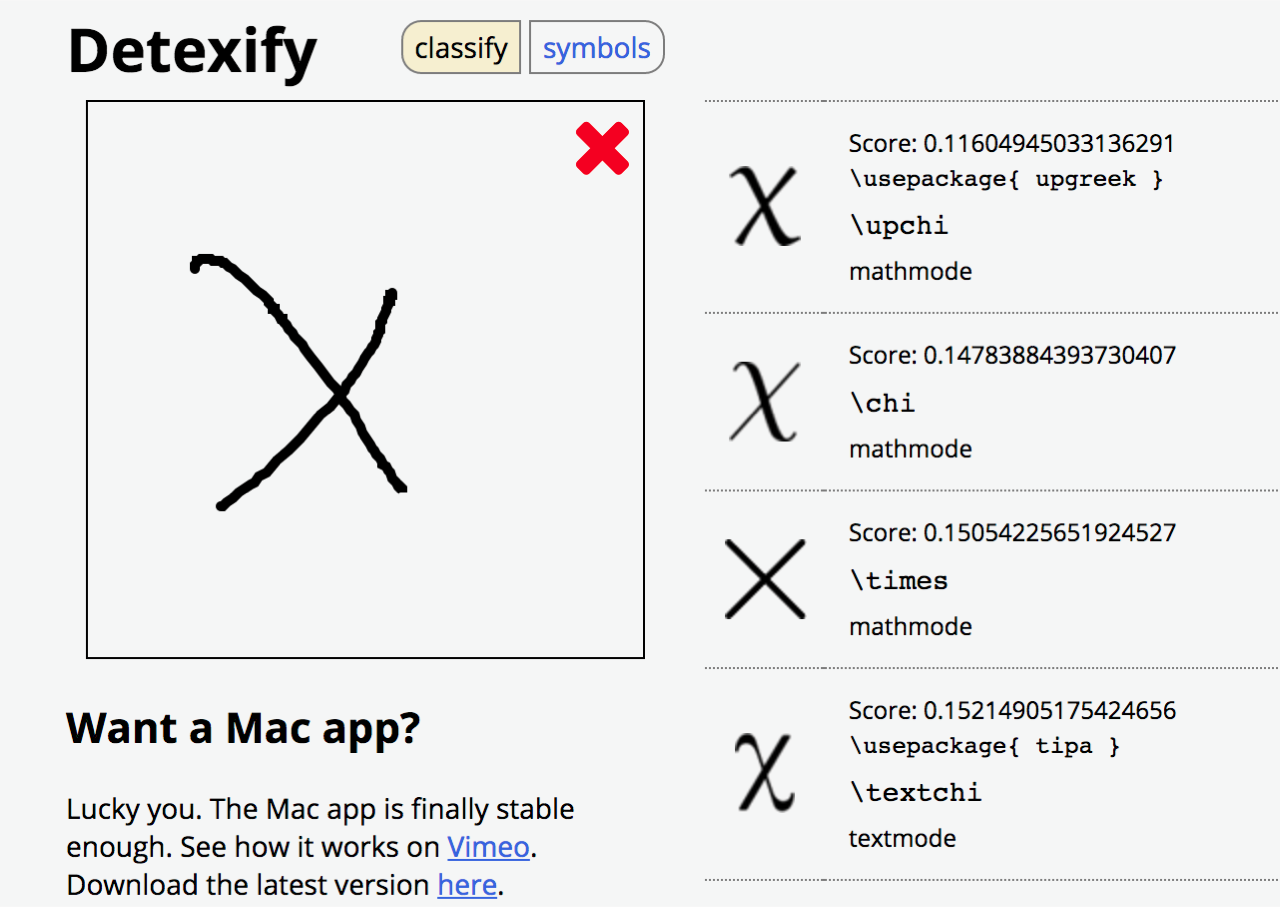The image size is (1280, 907).
Task: Click 'mathmode' label under \times
Action: point(910,626)
